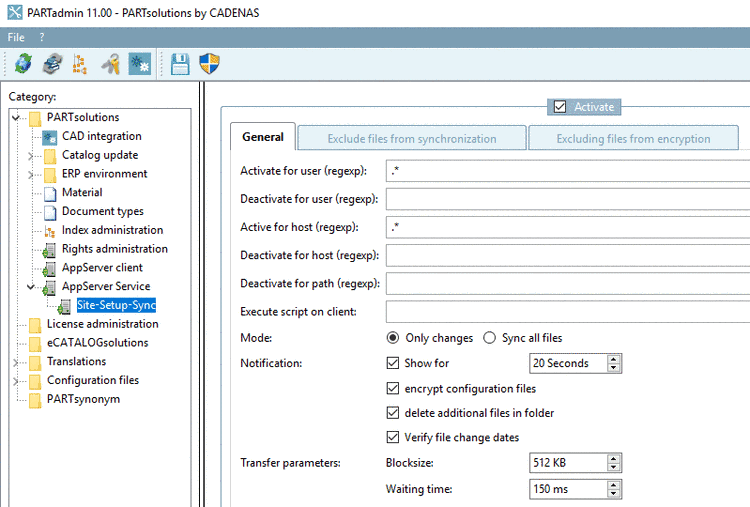
Task: Click the PARTadmin application title icon
Action: pos(14,12)
